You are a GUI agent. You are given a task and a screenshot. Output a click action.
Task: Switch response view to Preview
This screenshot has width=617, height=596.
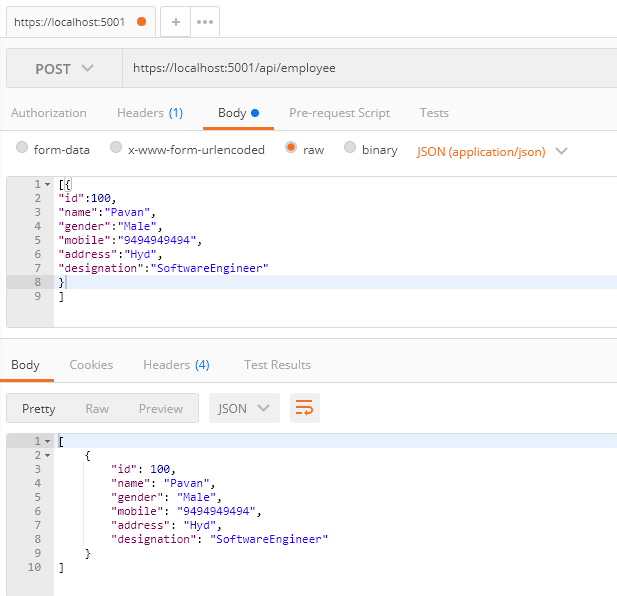point(161,409)
